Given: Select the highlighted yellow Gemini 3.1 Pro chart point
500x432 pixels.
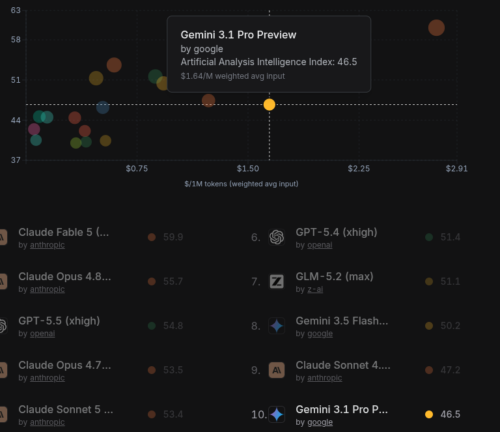Looking at the screenshot, I should pyautogui.click(x=269, y=105).
